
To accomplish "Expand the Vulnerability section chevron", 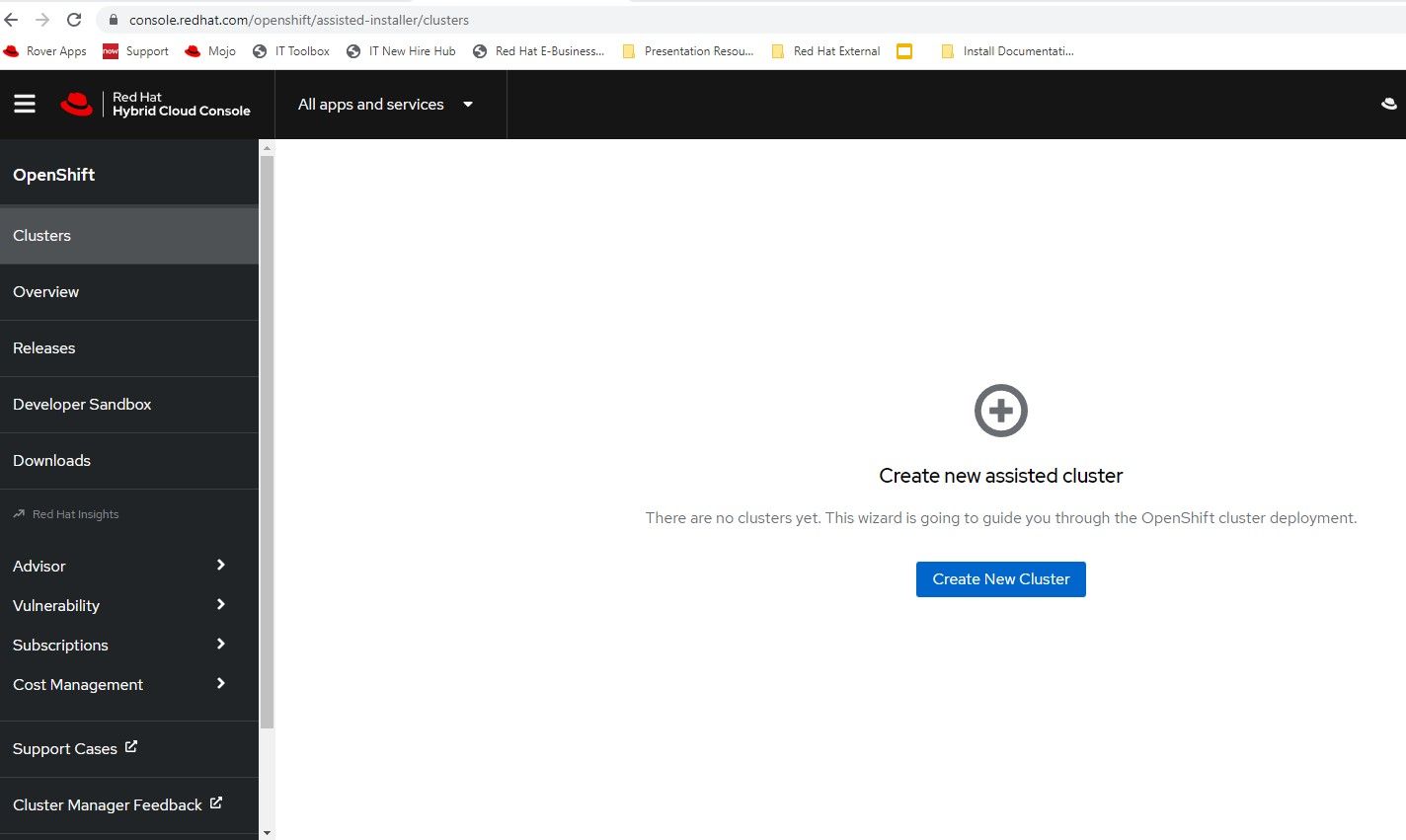I will [221, 604].
